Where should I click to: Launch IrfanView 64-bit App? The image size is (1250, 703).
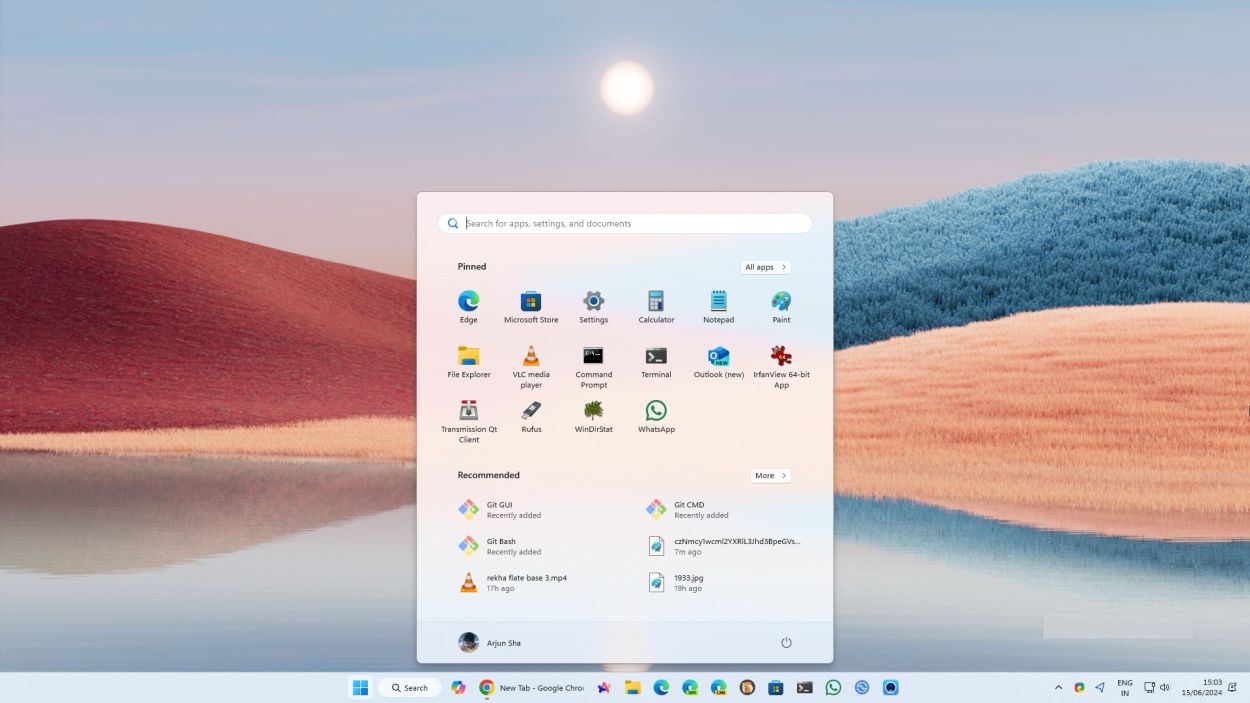[x=781, y=358]
